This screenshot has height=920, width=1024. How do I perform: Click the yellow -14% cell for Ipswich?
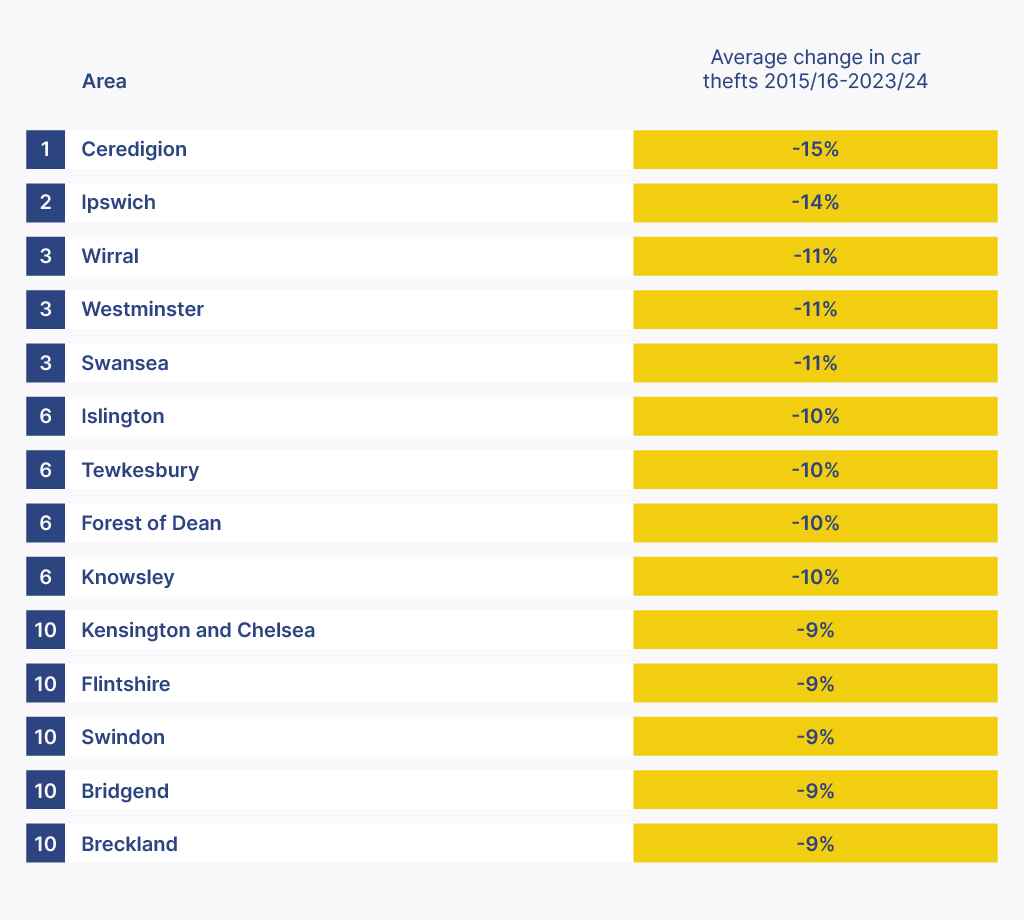tap(815, 202)
